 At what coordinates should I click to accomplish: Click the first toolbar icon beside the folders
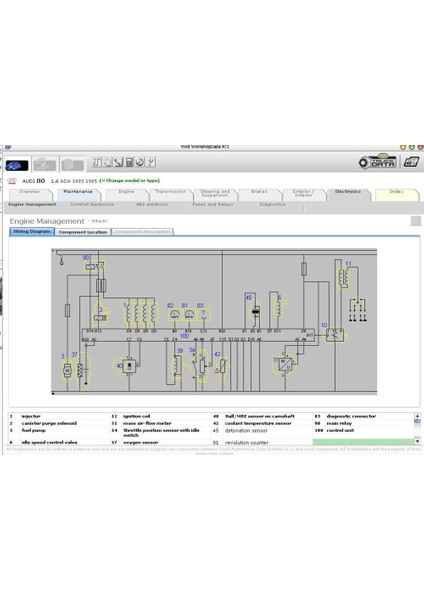pos(97,162)
